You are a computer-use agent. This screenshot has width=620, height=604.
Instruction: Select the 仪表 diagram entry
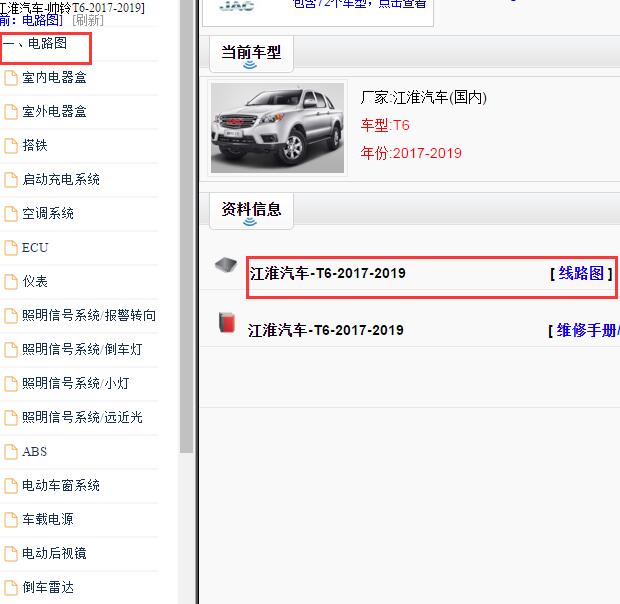(x=35, y=281)
